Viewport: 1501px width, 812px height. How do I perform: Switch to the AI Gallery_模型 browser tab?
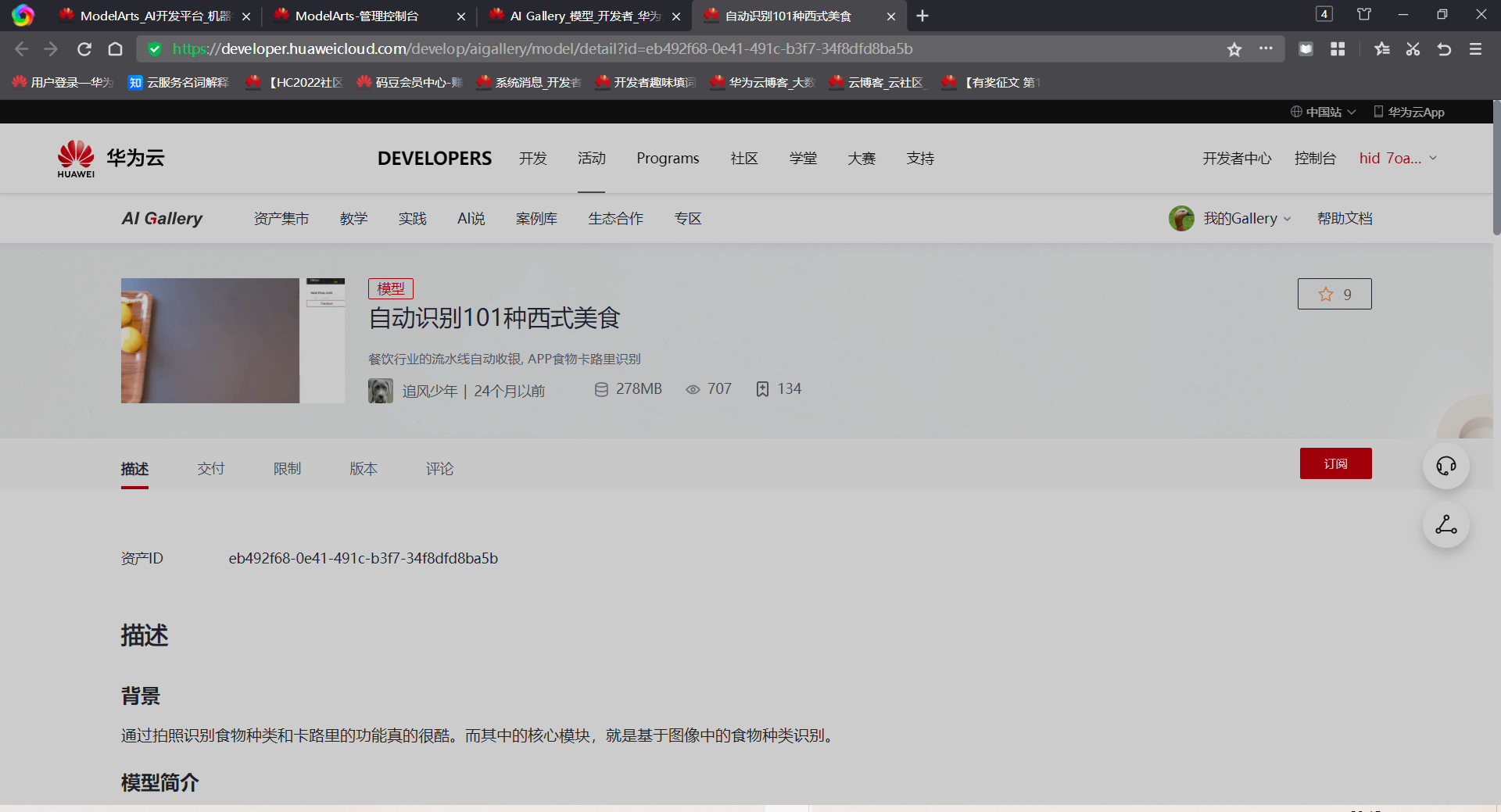pyautogui.click(x=584, y=16)
